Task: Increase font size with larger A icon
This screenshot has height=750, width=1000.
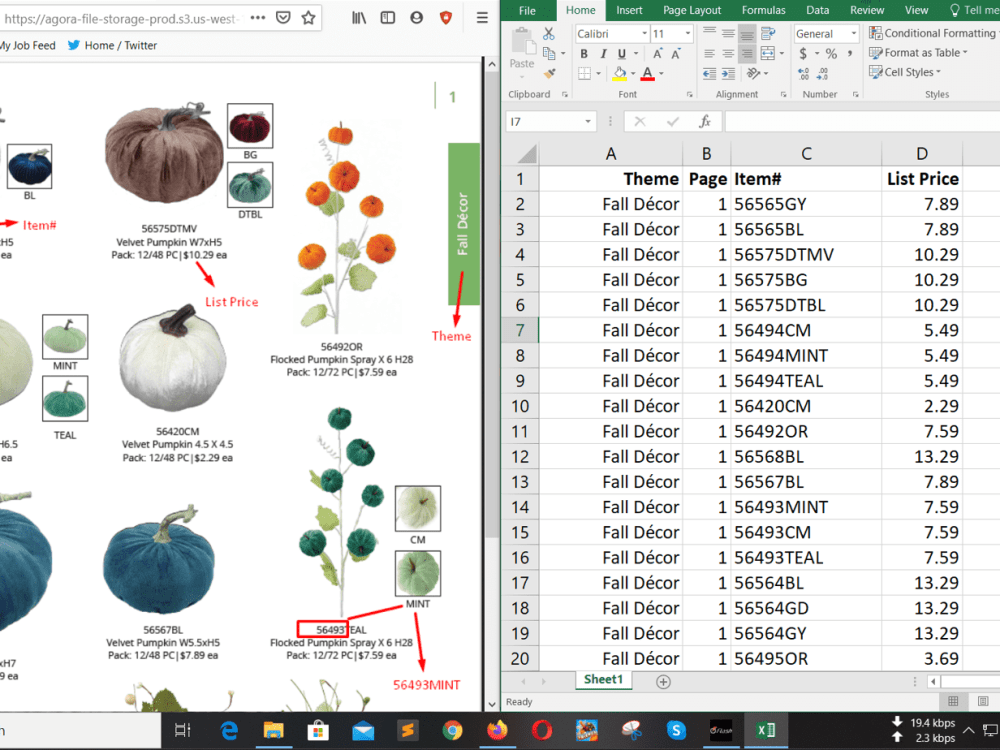Action: tap(658, 54)
